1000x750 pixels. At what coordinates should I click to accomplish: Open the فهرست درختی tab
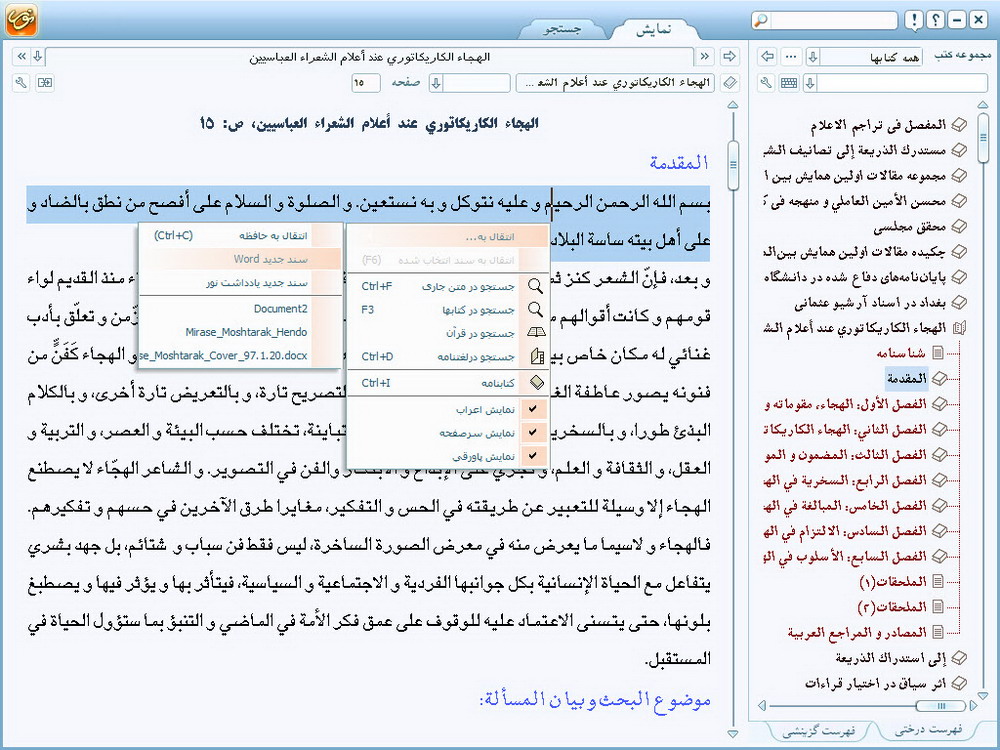coord(928,729)
